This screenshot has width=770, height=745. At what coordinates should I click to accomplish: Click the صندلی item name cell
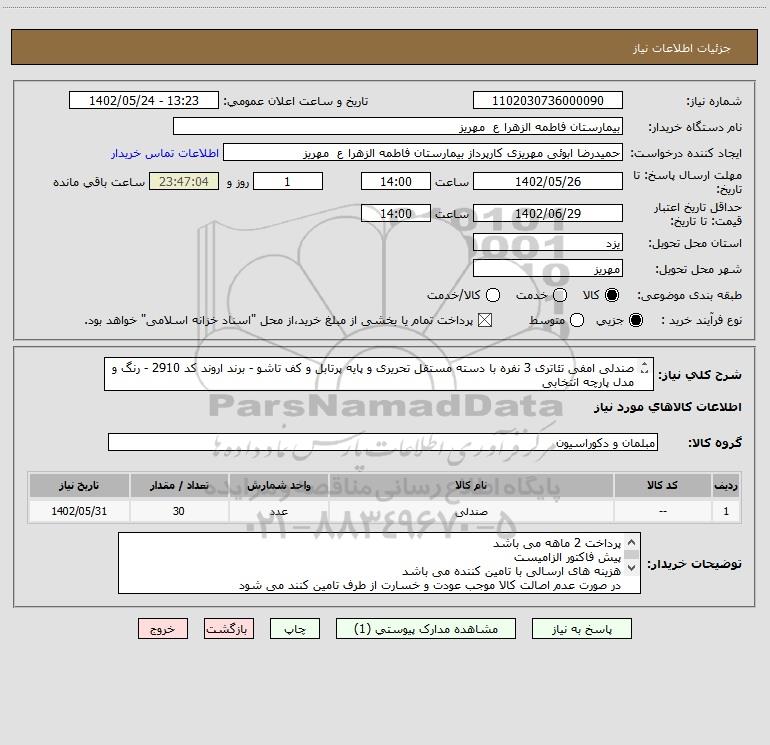pyautogui.click(x=470, y=511)
